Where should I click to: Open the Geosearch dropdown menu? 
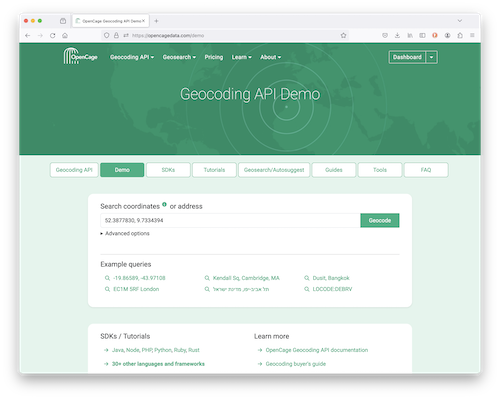pyautogui.click(x=179, y=57)
